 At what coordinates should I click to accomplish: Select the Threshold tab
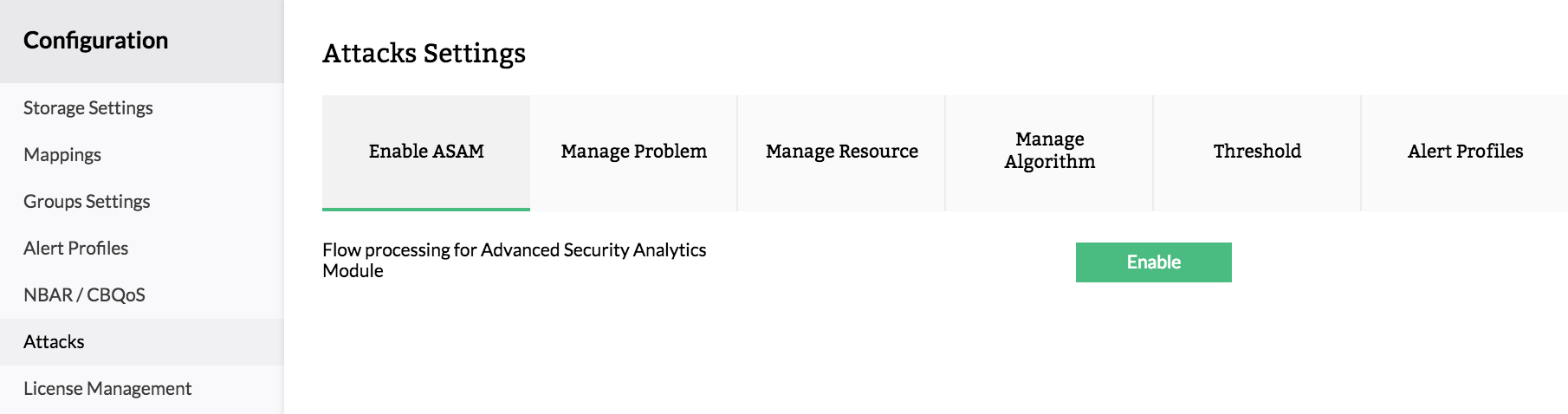[1257, 152]
